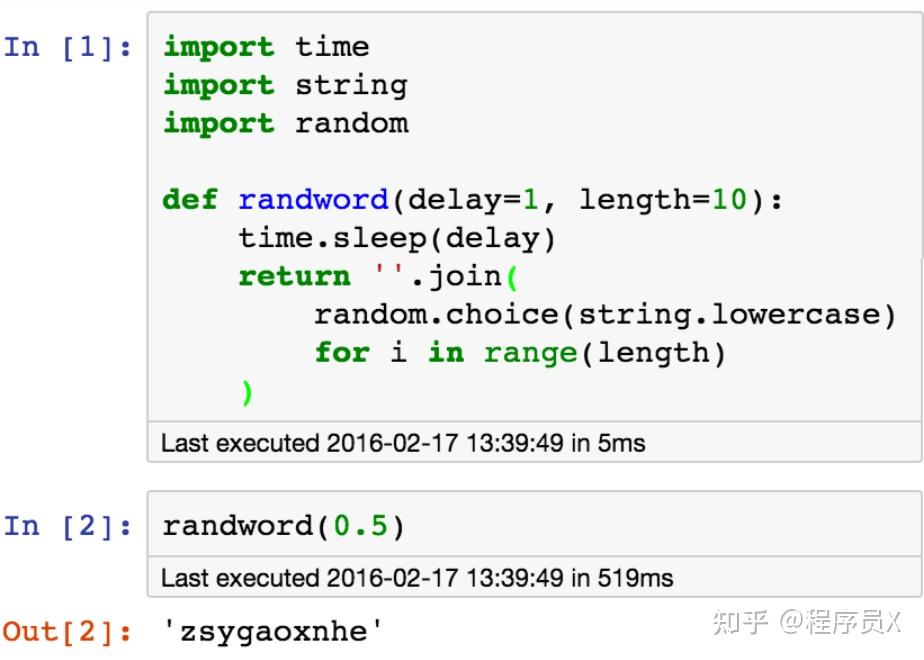Click the green closing parenthesis in cell 1

pyautogui.click(x=247, y=392)
